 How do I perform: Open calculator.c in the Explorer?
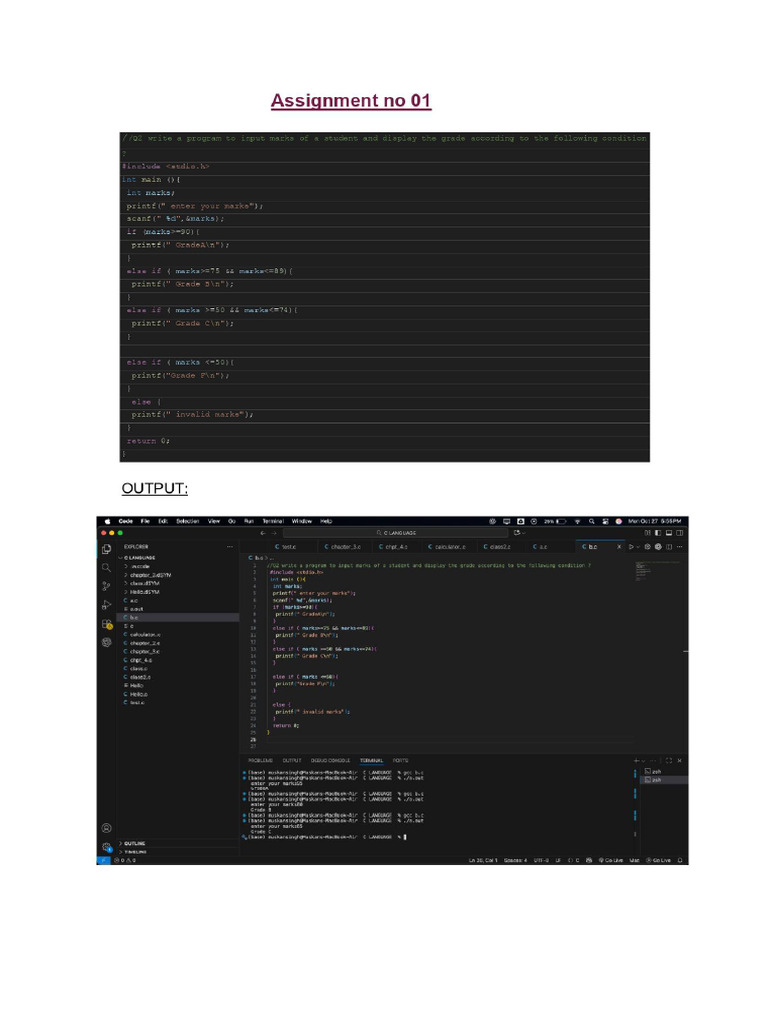coord(142,634)
